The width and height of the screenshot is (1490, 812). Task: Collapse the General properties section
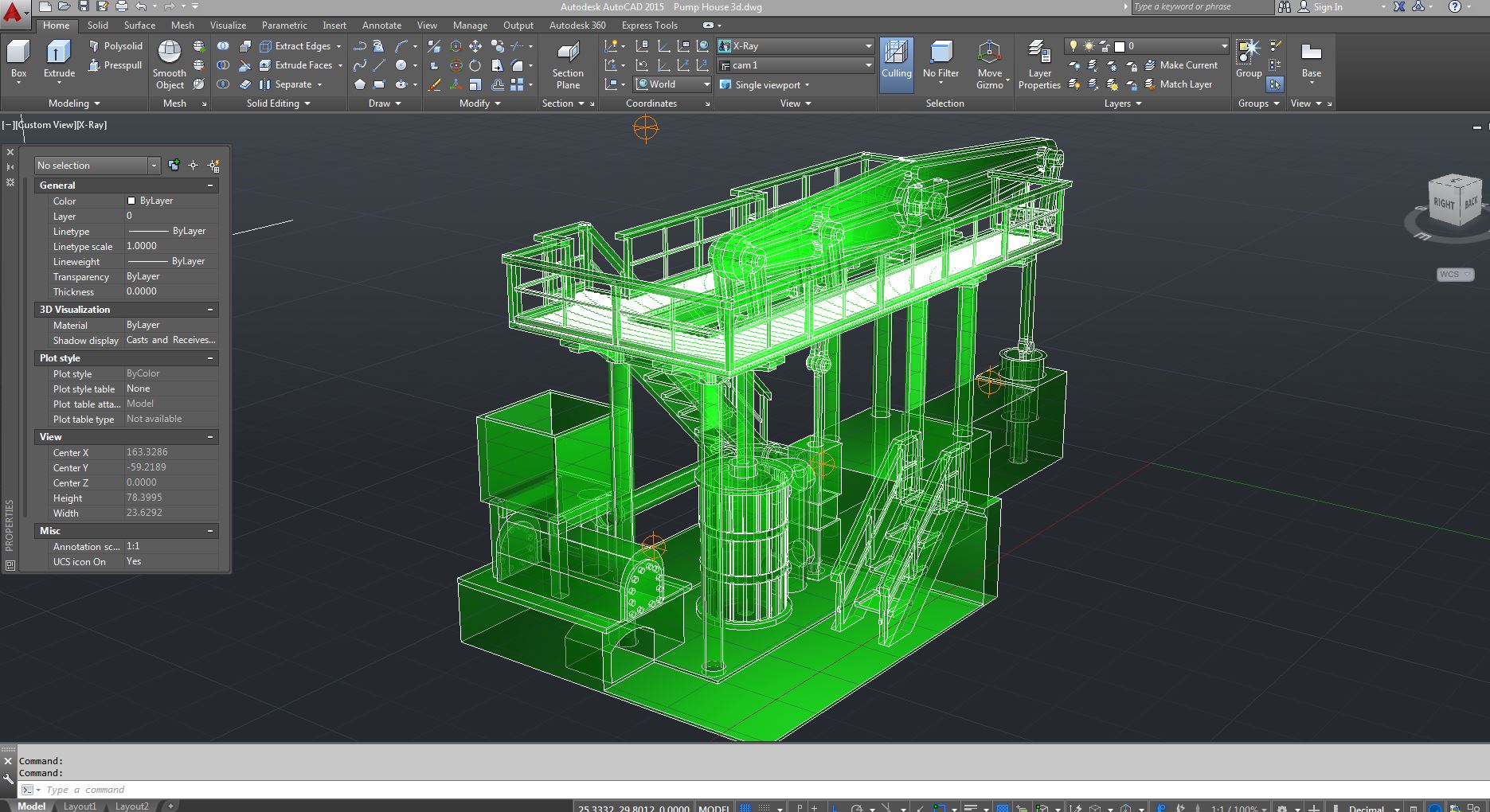coord(210,185)
